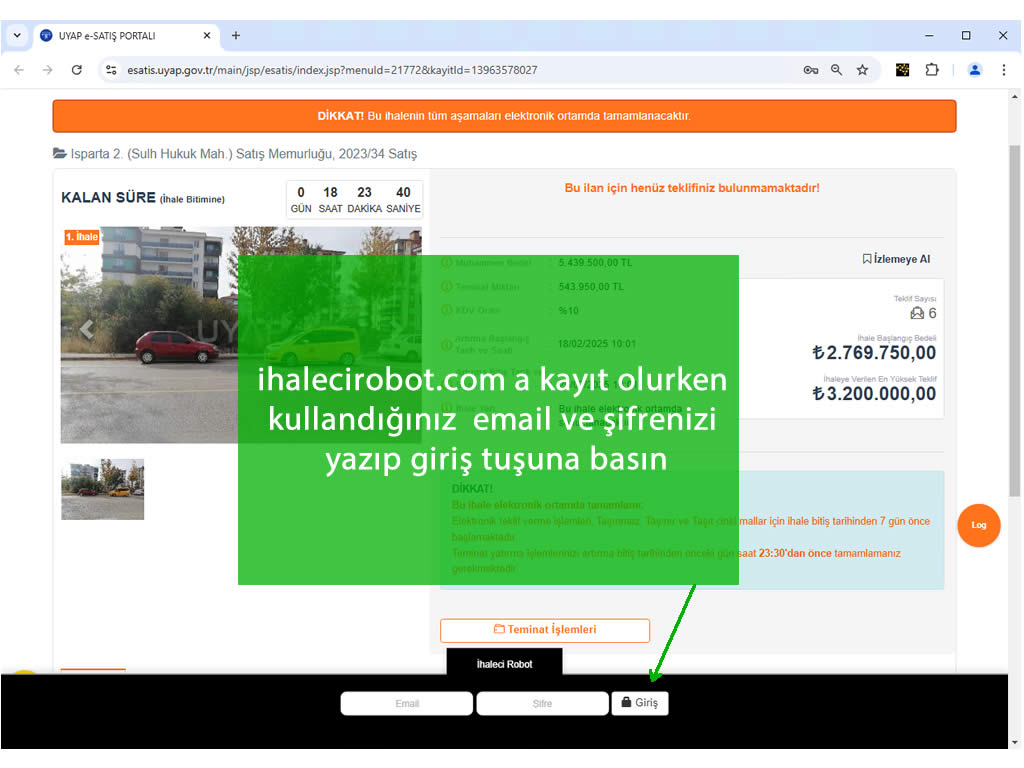Reload the page with the refresh icon
This screenshot has width=1024, height=768.
pyautogui.click(x=76, y=70)
